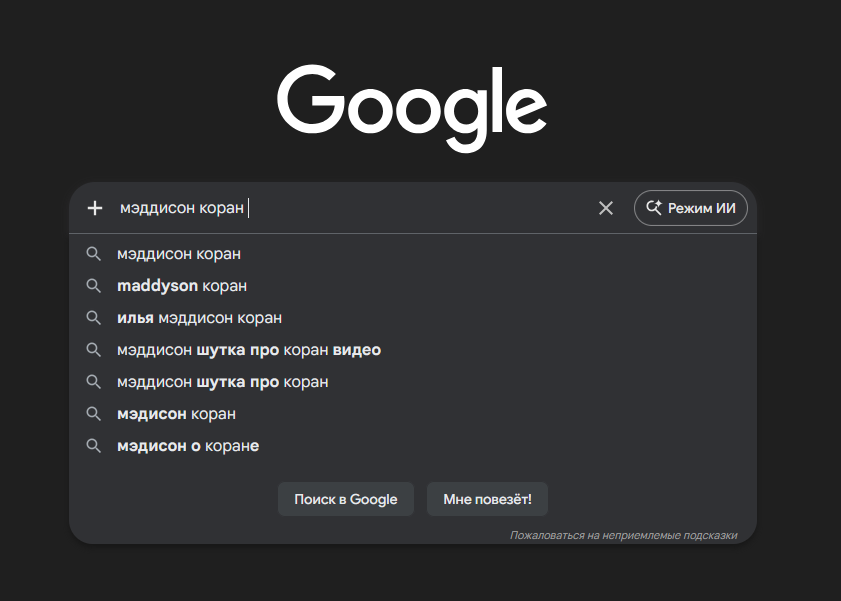Open Пожаловаться на неприемлемые подсказки link
The image size is (841, 601).
click(x=623, y=535)
